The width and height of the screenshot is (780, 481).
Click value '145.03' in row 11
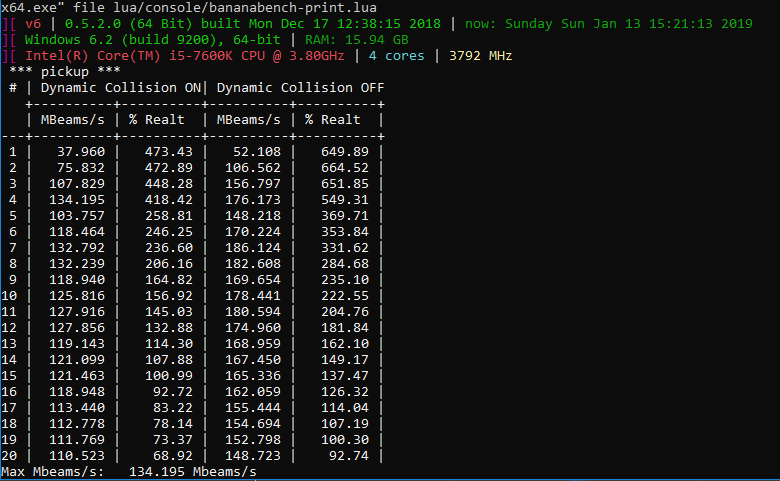pyautogui.click(x=169, y=311)
